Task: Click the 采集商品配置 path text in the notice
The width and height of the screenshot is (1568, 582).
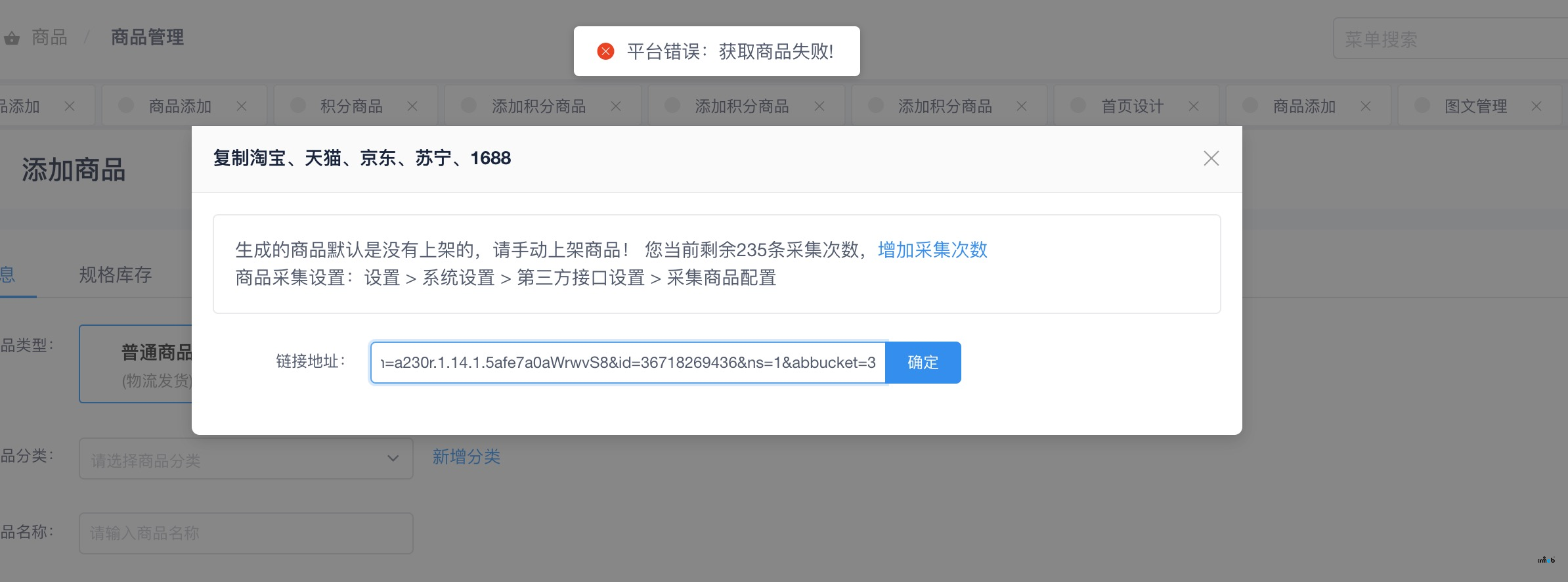Action: pyautogui.click(x=722, y=278)
